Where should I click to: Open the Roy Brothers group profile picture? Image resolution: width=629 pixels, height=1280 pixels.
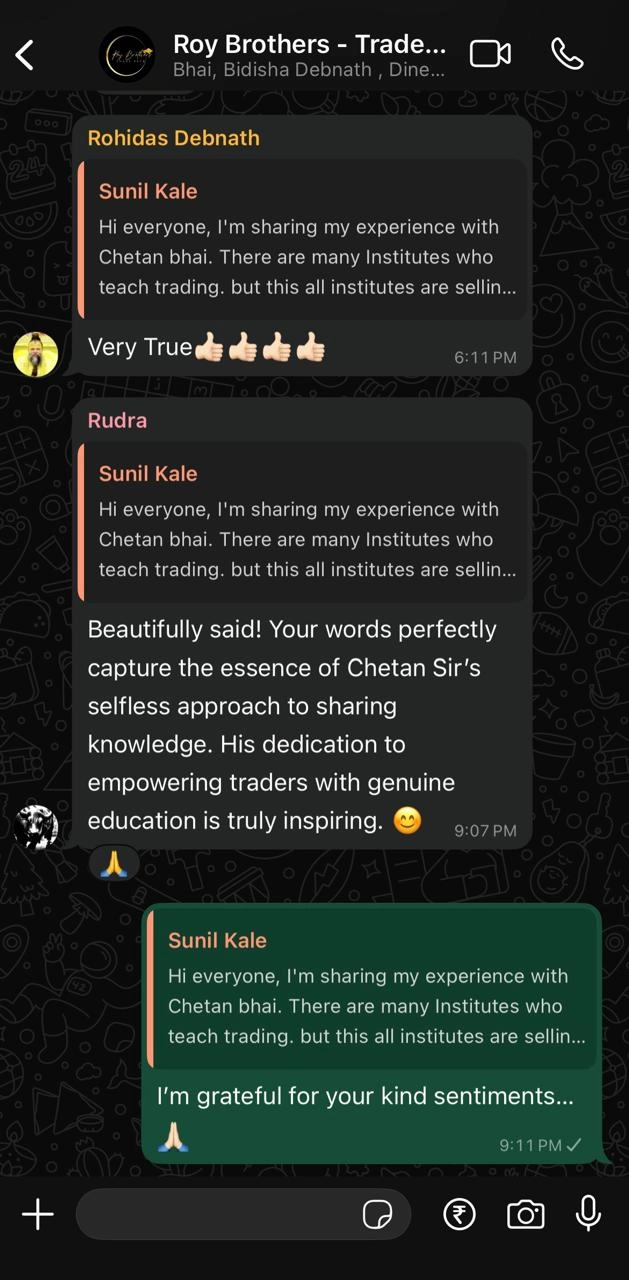tap(127, 54)
